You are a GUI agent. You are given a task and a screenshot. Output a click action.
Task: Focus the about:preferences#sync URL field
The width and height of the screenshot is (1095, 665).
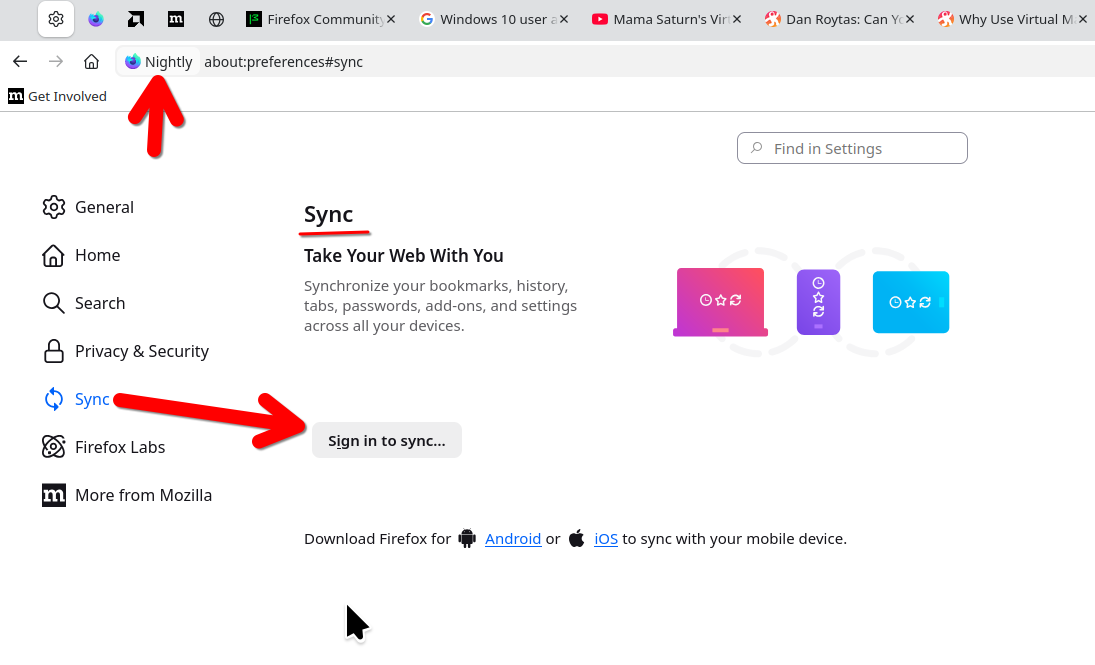(600, 62)
